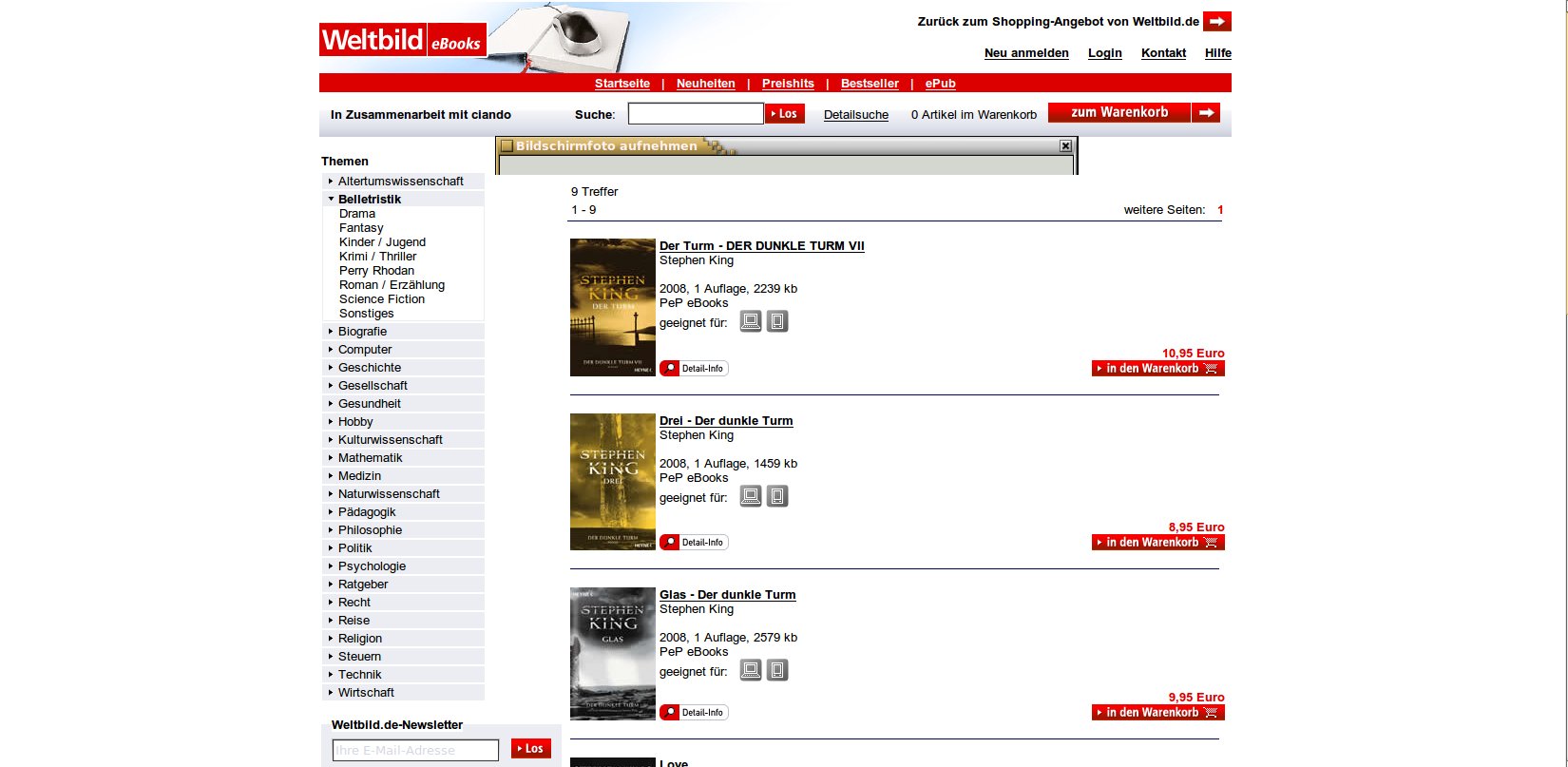The image size is (1568, 767).
Task: Click the newsletter e-mail address field
Action: pyautogui.click(x=415, y=750)
